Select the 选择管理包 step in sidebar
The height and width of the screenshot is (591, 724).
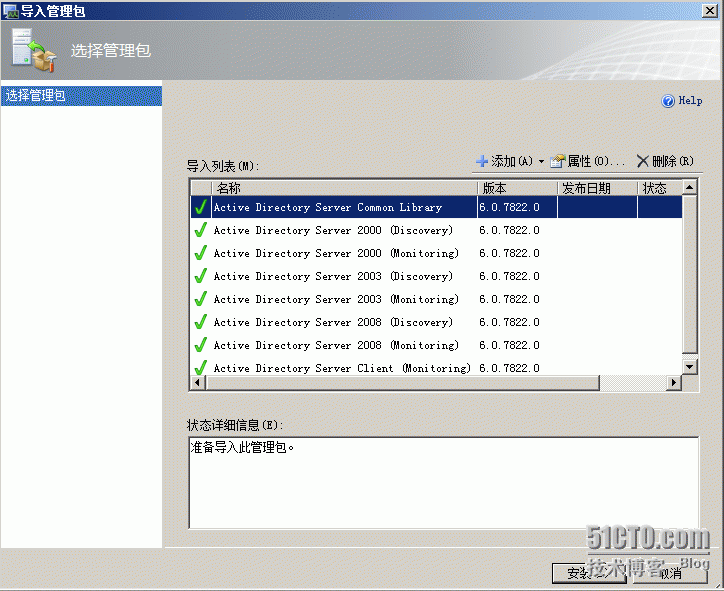81,96
